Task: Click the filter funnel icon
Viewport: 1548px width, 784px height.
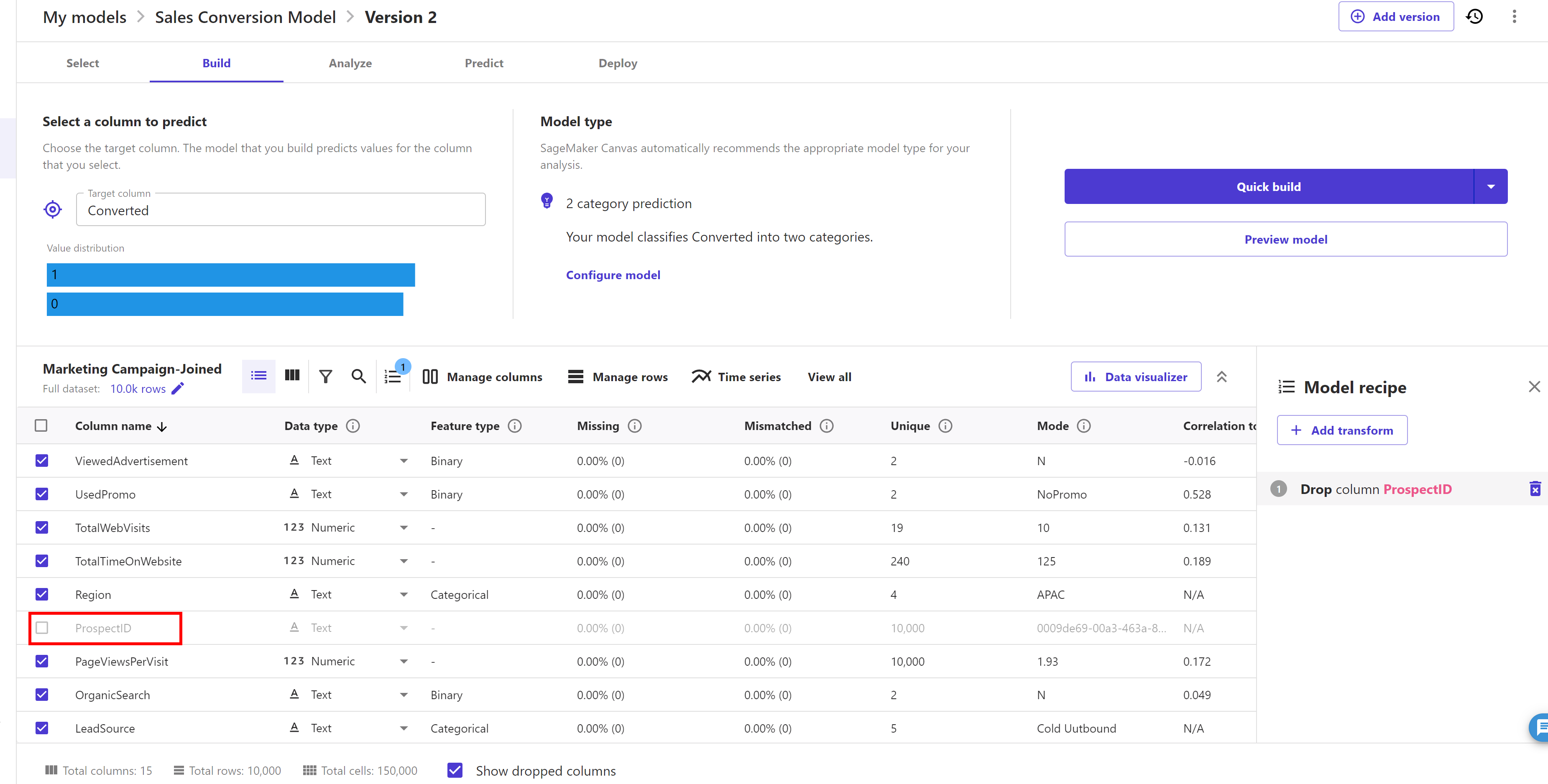Action: (x=325, y=377)
